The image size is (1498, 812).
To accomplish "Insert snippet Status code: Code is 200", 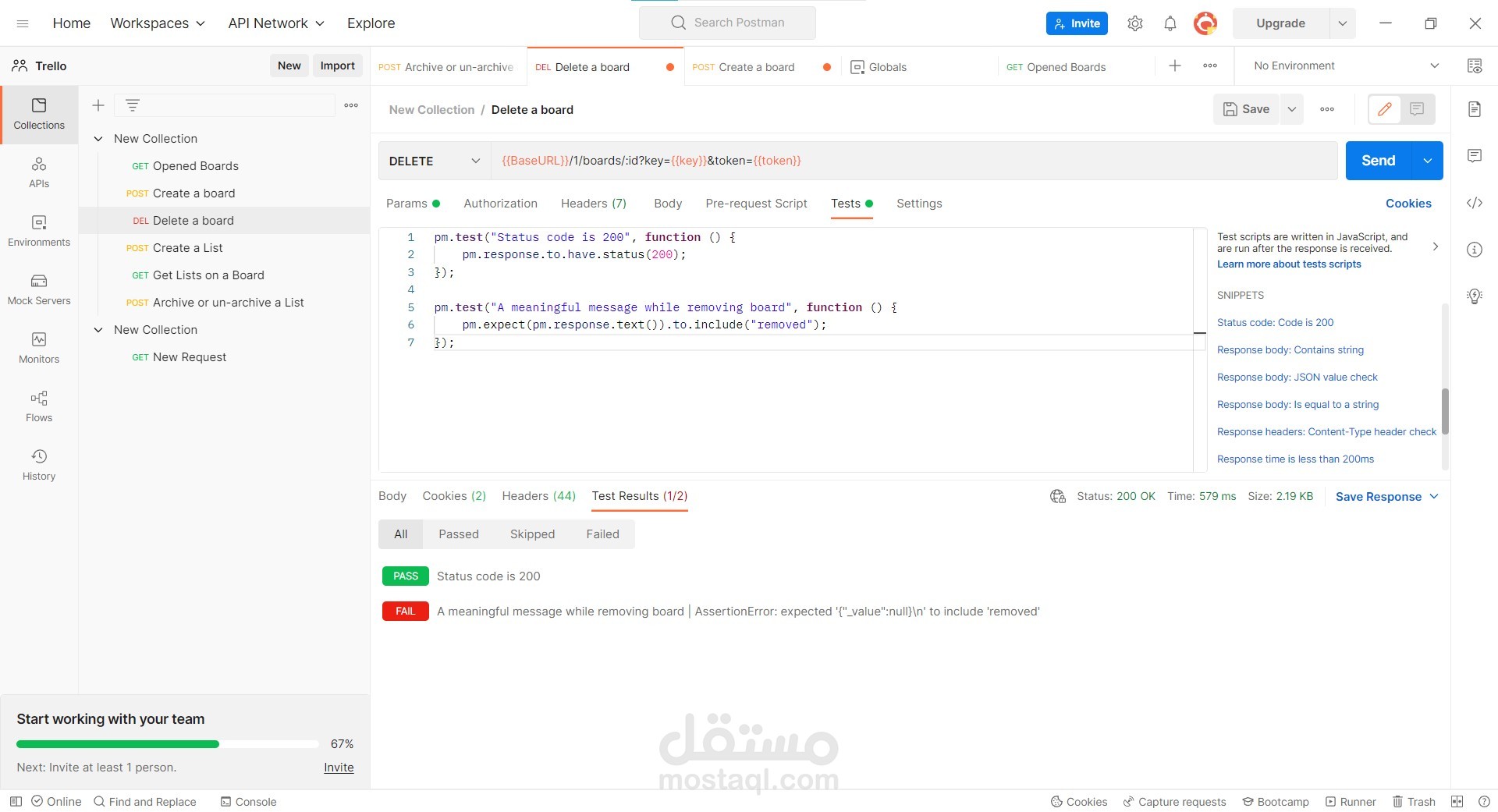I will point(1275,323).
